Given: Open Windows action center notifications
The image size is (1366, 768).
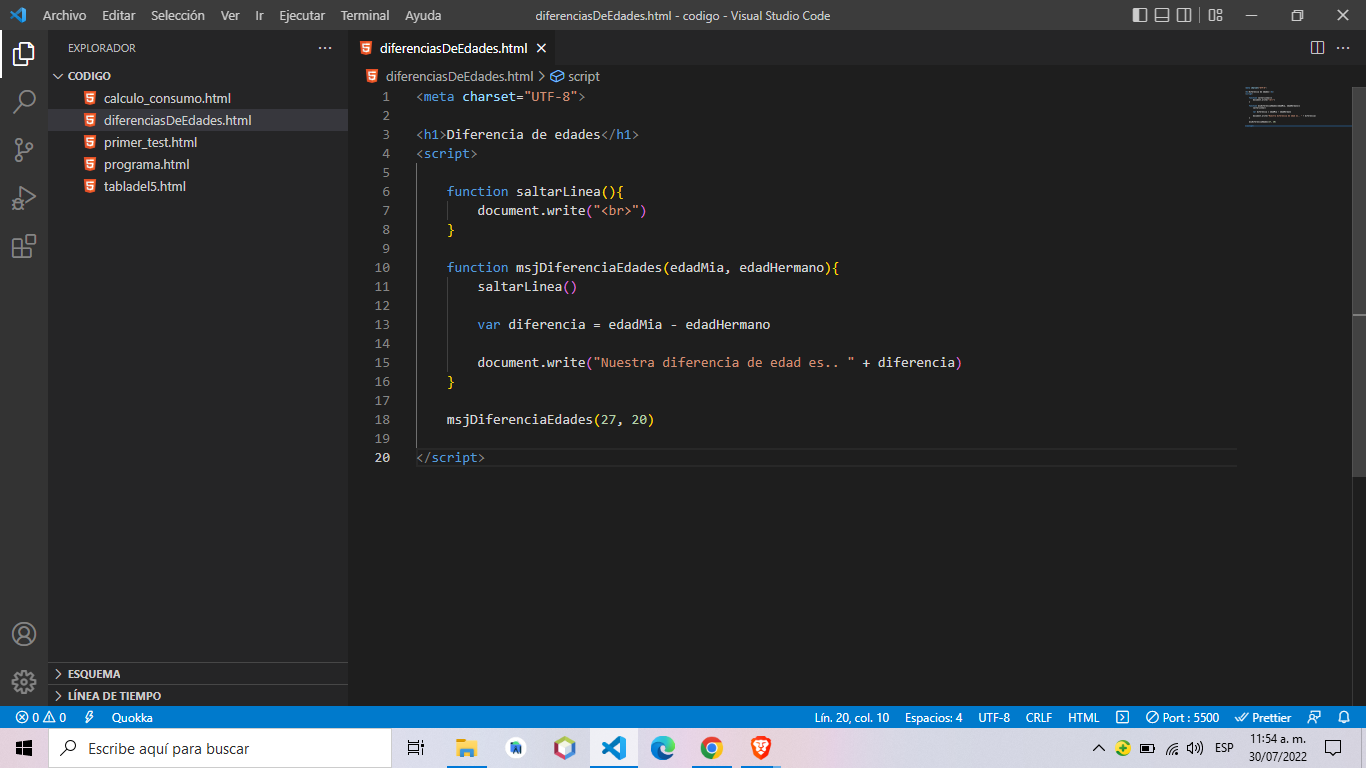Looking at the screenshot, I should click(1333, 748).
